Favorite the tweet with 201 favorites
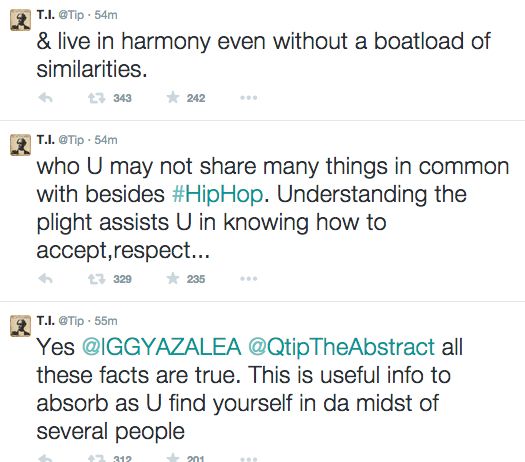 coord(173,457)
